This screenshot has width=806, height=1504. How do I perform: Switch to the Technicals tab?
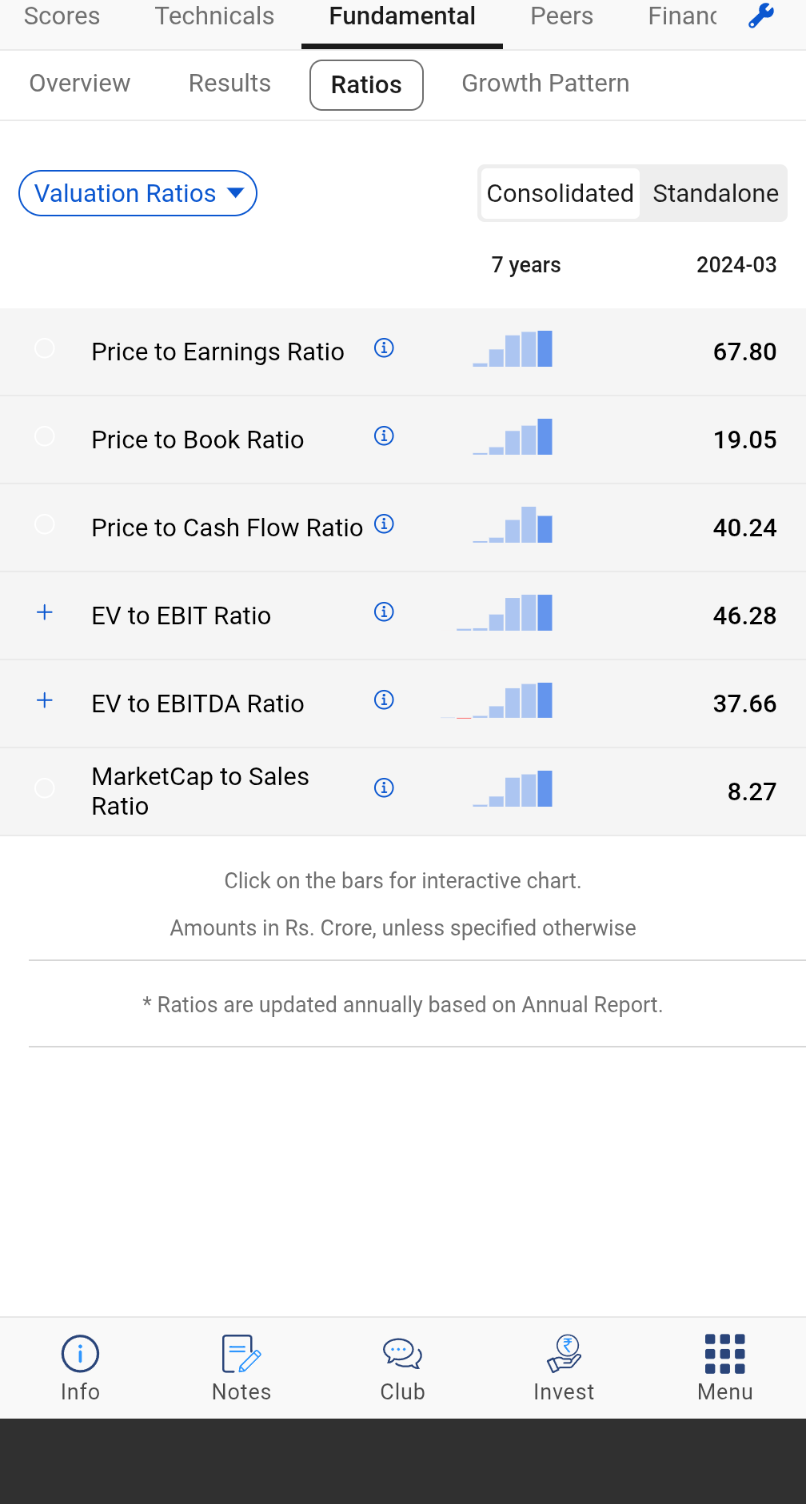[x=214, y=16]
